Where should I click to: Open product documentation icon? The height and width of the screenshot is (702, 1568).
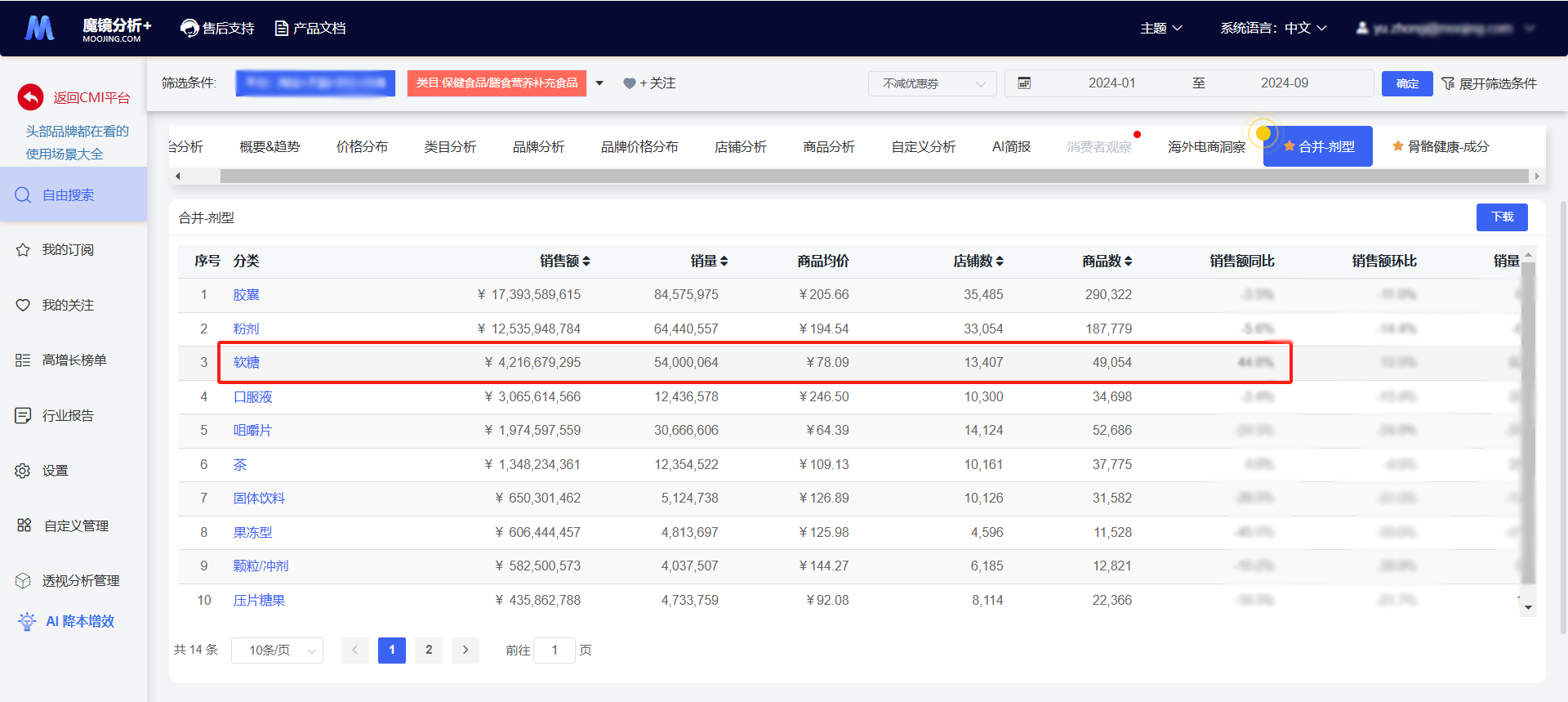(282, 29)
